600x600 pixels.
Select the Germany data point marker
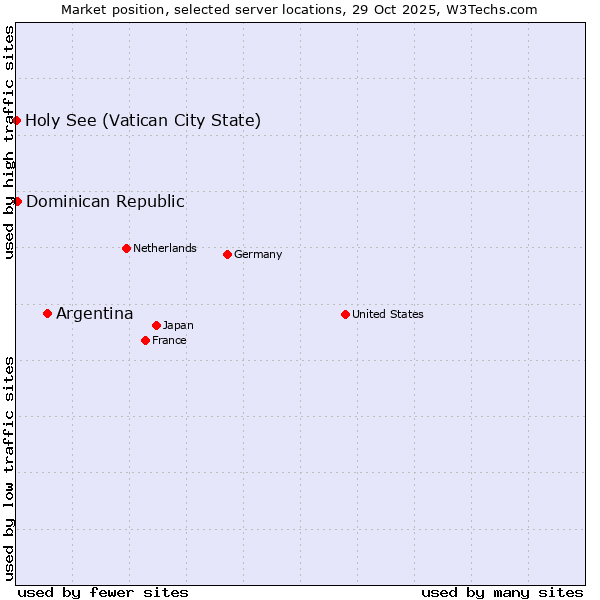[x=227, y=254]
